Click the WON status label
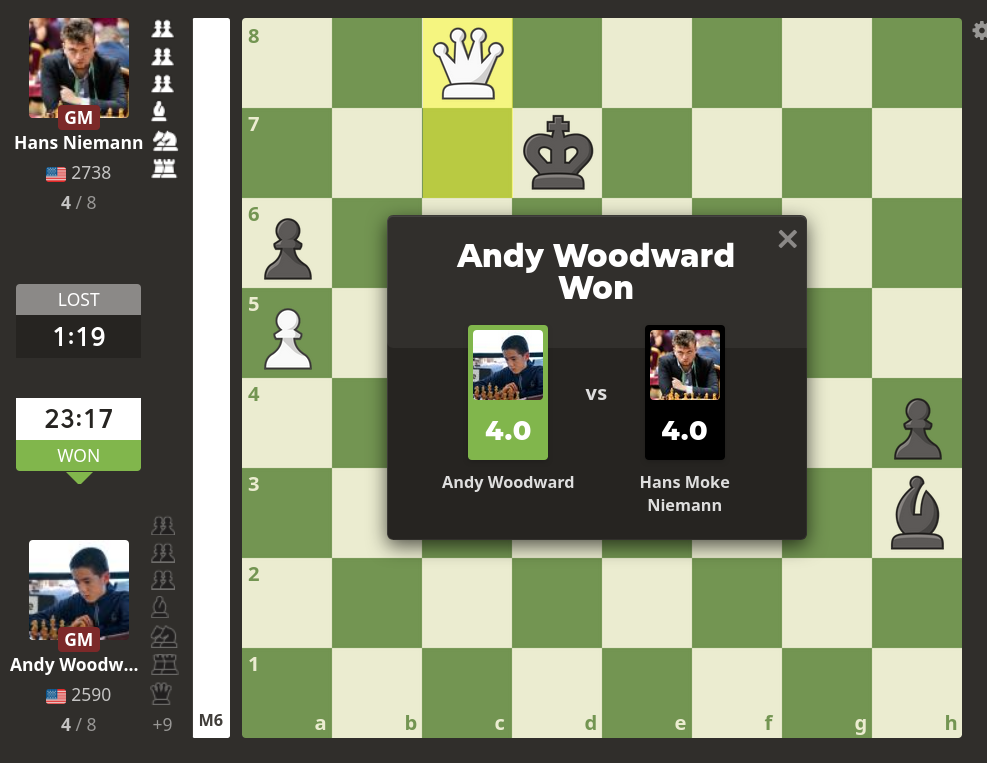Image resolution: width=987 pixels, height=763 pixels. point(79,455)
